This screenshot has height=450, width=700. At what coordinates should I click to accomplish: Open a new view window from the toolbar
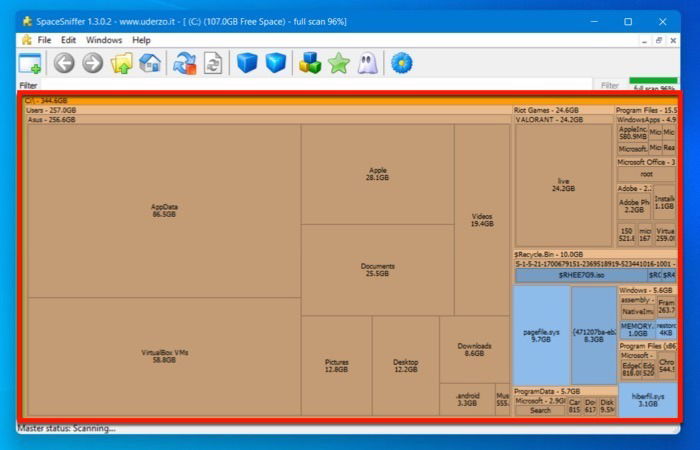coord(30,63)
